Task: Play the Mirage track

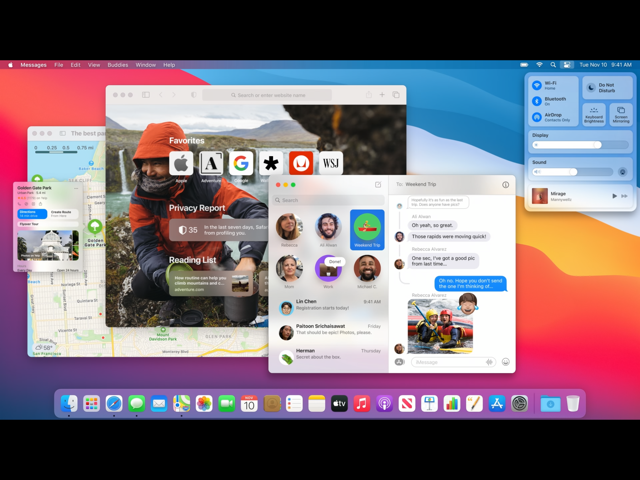Action: coord(614,196)
